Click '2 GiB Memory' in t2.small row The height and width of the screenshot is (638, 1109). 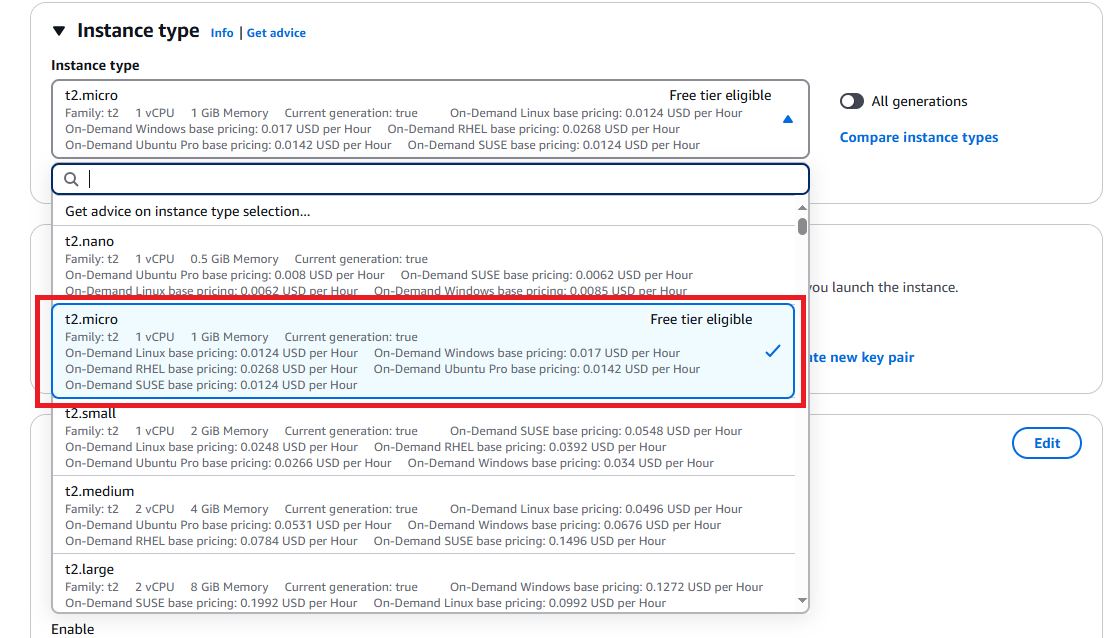tap(229, 431)
